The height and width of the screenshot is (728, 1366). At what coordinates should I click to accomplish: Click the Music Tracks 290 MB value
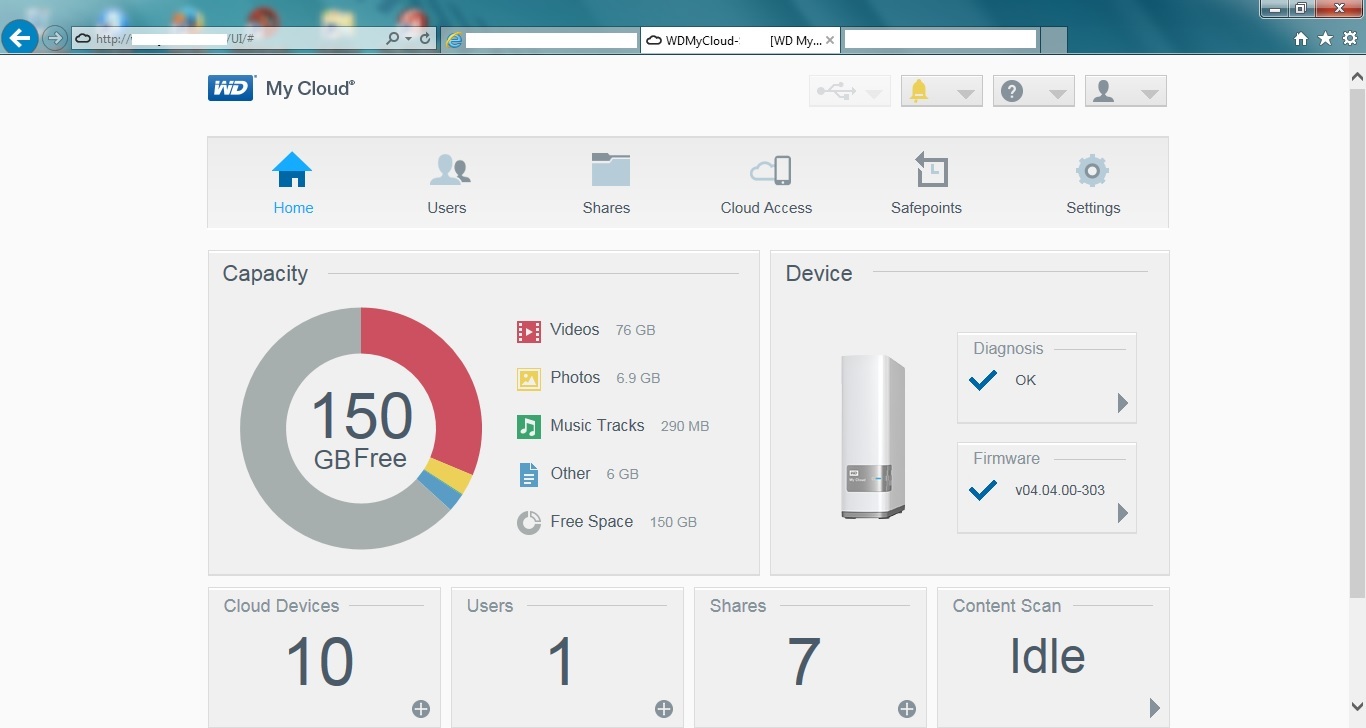pyautogui.click(x=685, y=426)
